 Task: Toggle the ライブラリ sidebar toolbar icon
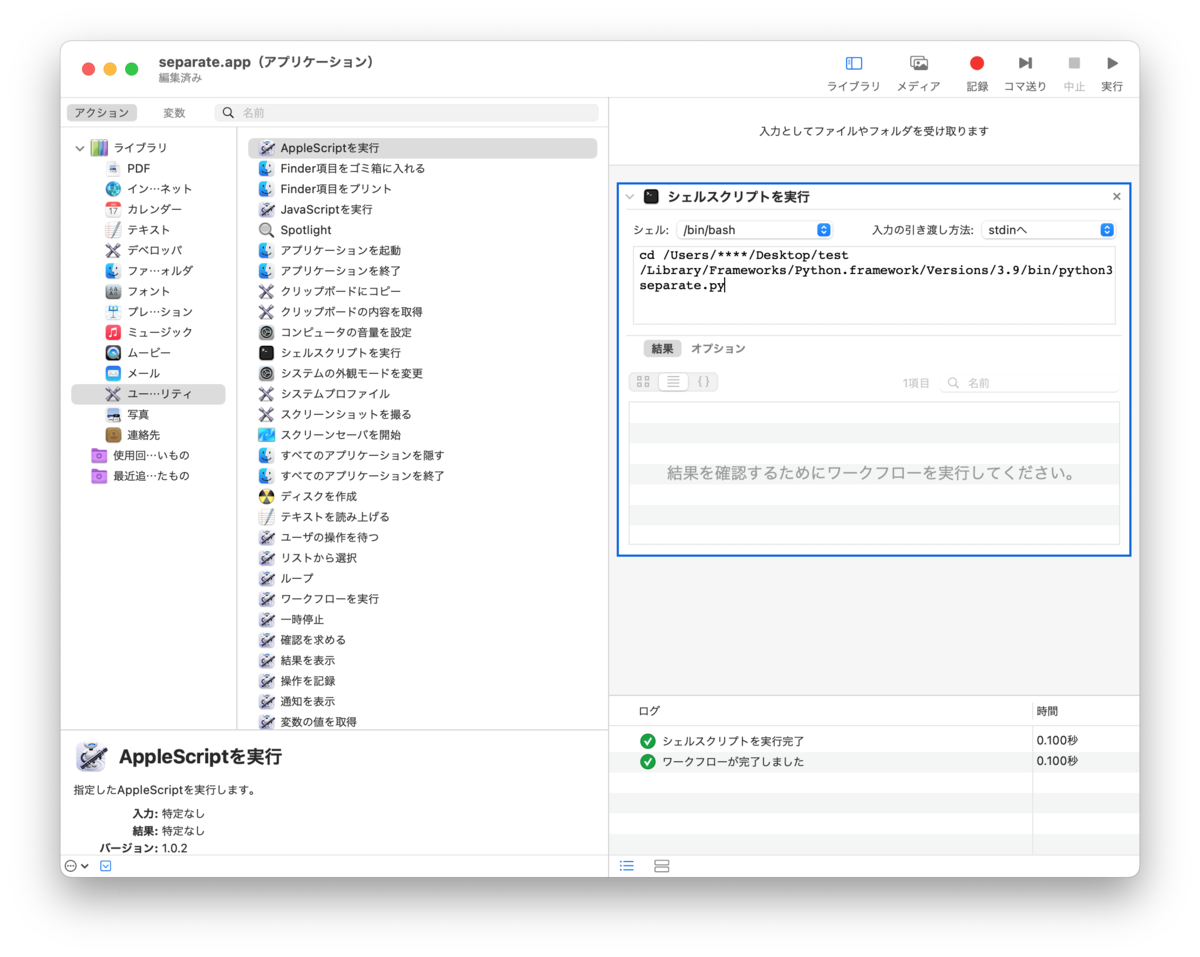pyautogui.click(x=853, y=64)
